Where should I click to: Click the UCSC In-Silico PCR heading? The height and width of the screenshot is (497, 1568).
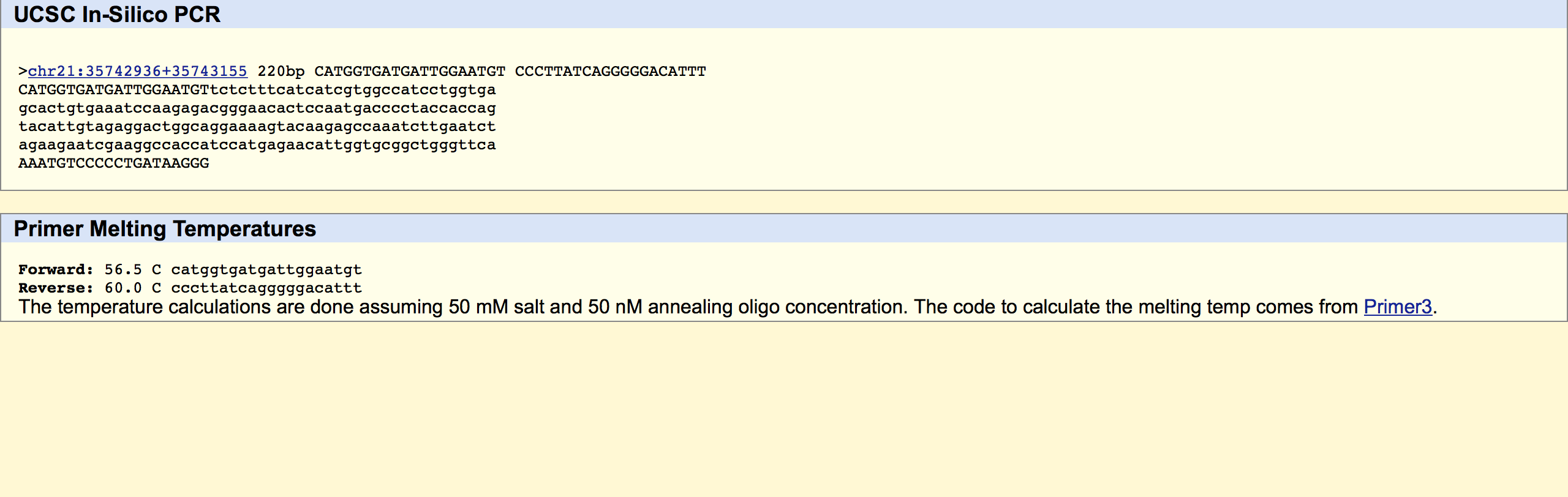coord(117,14)
